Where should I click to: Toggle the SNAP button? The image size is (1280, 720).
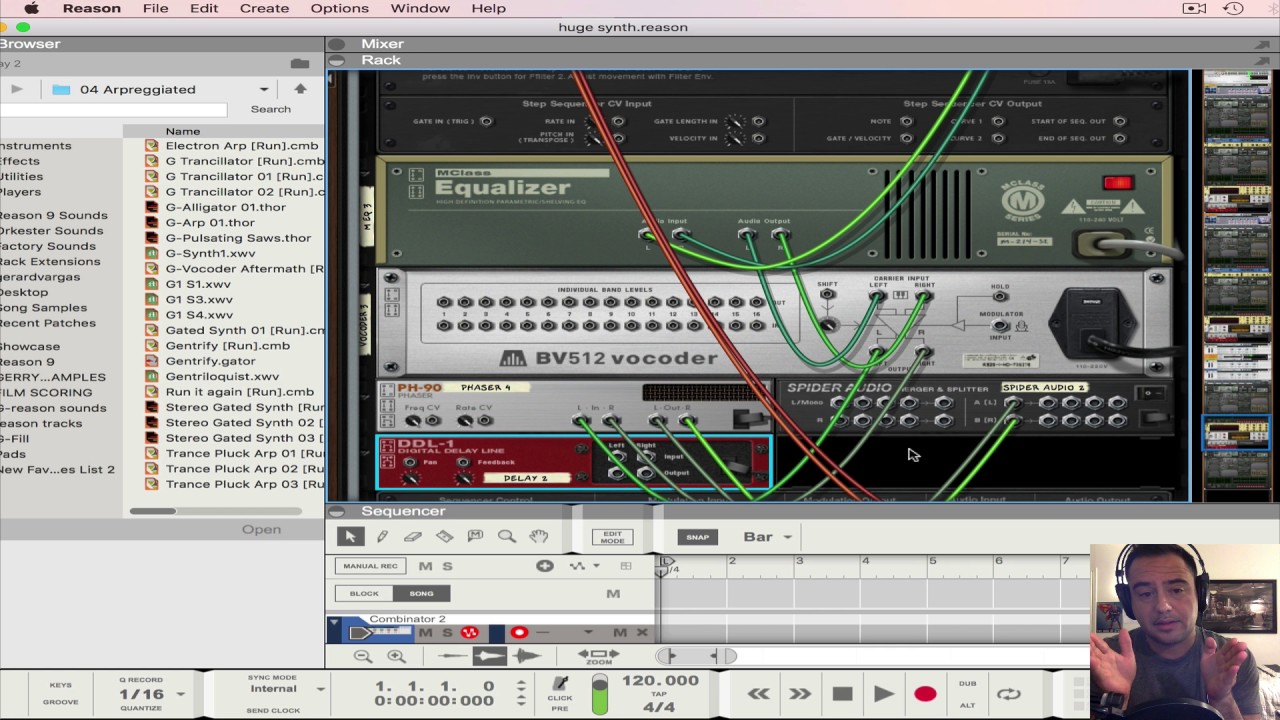pyautogui.click(x=697, y=537)
